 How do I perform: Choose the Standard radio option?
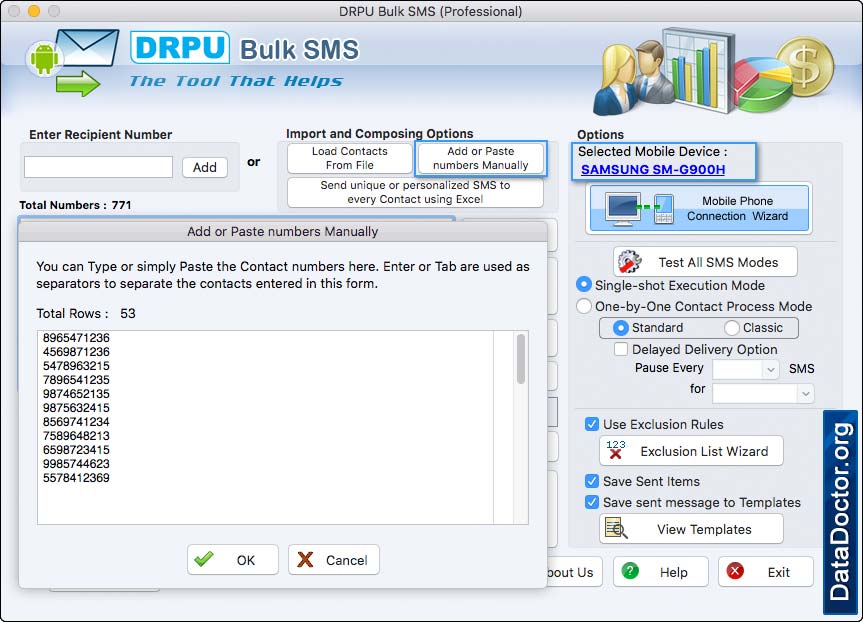coord(620,328)
